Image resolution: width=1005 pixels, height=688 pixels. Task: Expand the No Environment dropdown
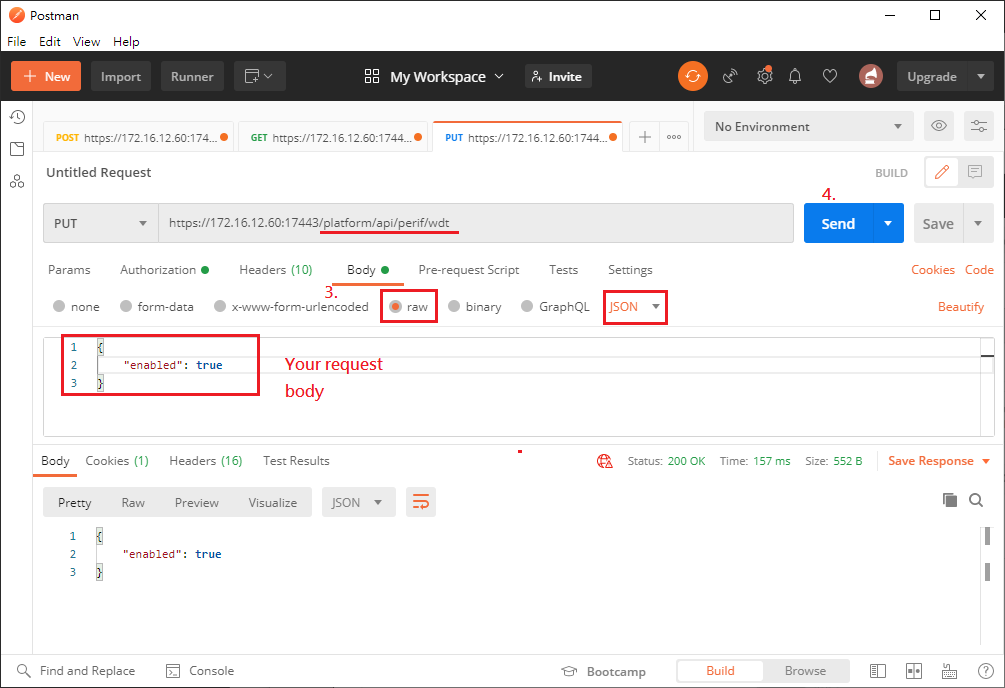[808, 127]
